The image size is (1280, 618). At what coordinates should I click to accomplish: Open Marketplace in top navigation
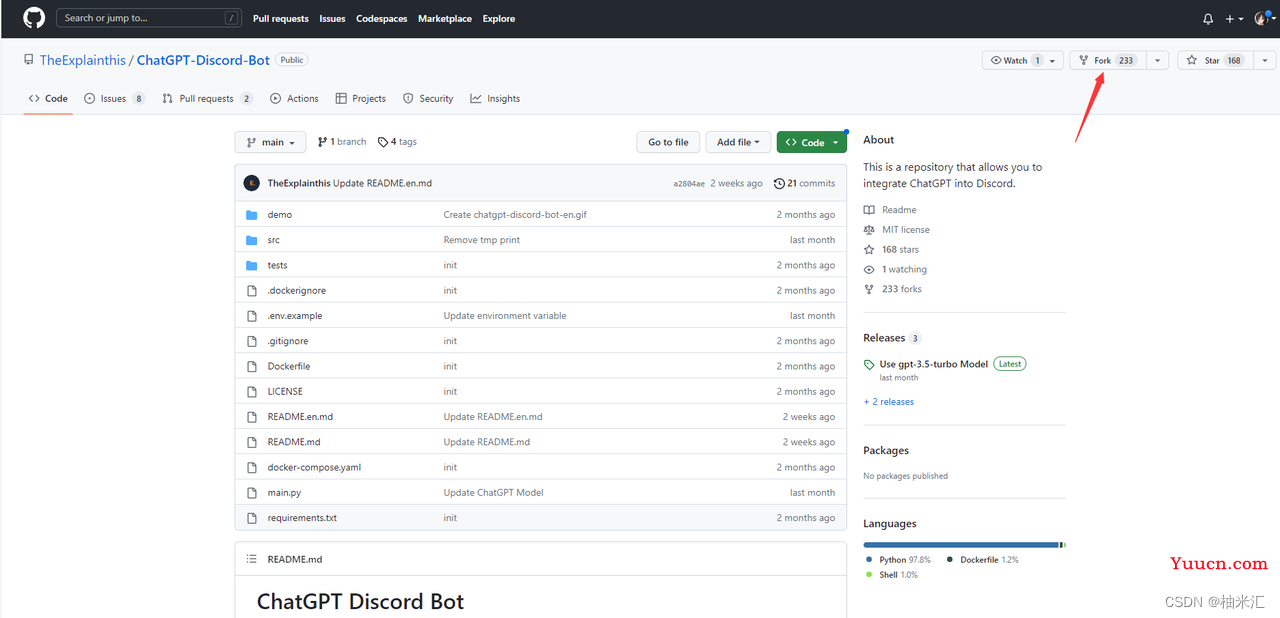pyautogui.click(x=445, y=18)
